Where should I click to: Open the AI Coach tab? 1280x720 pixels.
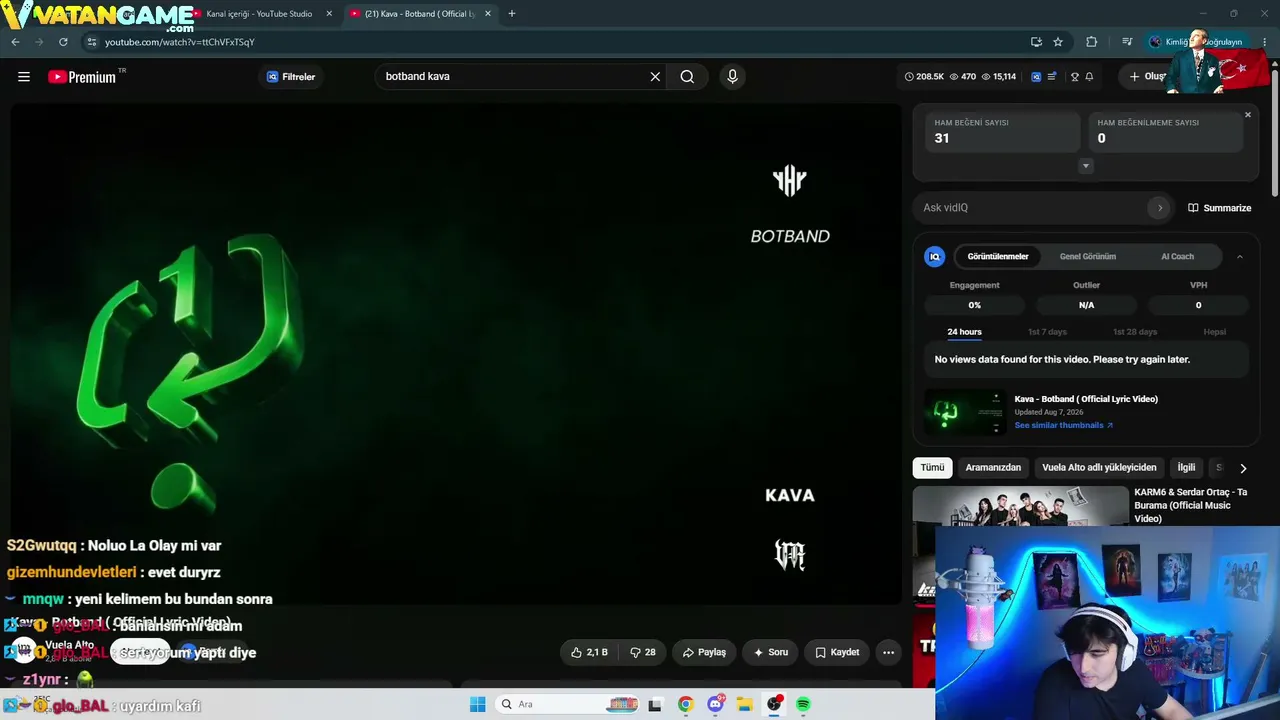[x=1177, y=257]
